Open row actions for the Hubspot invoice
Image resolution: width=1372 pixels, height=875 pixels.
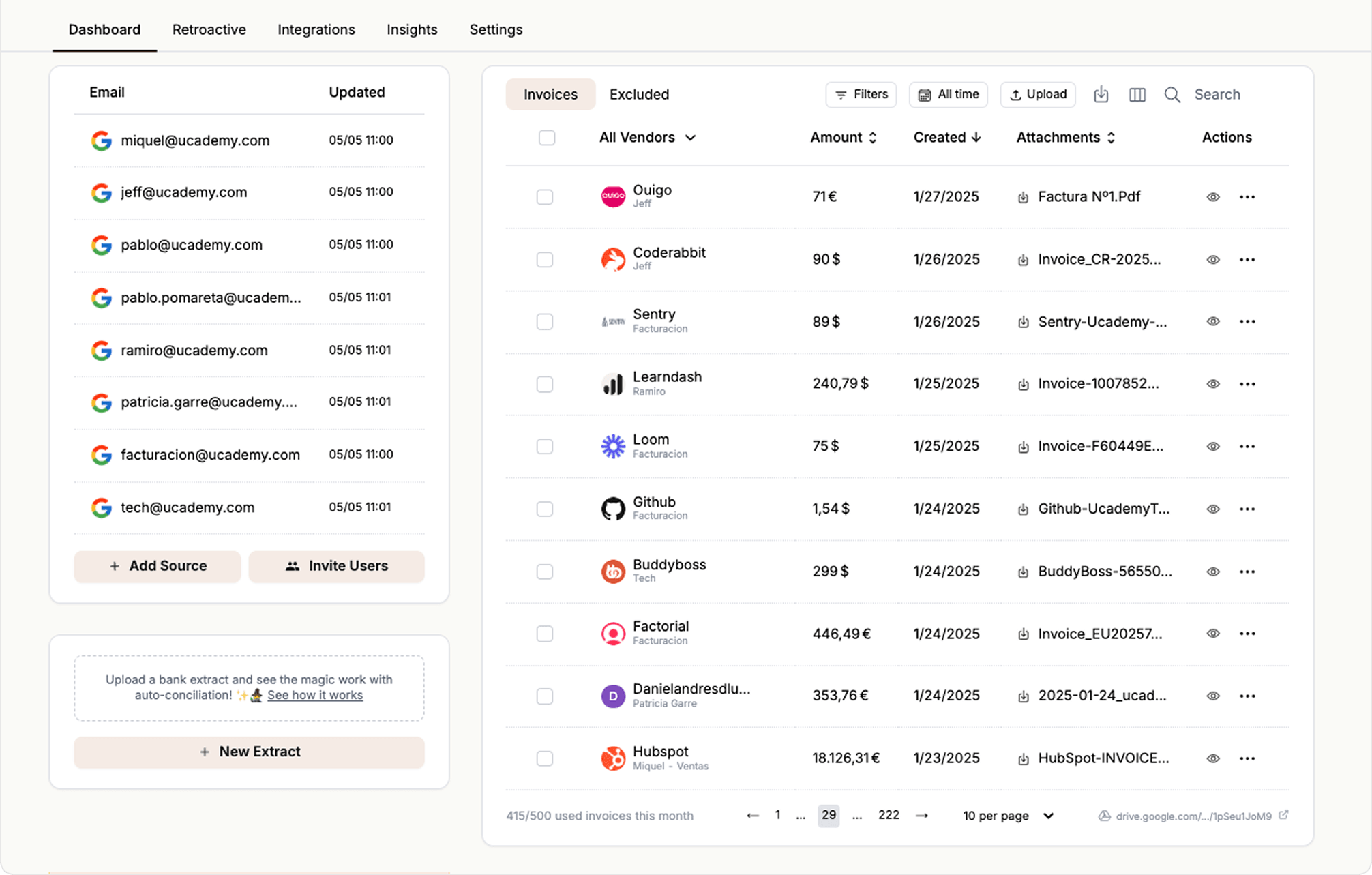pos(1247,758)
